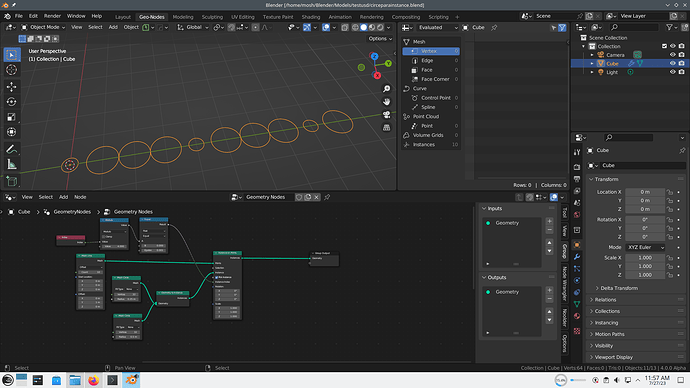The width and height of the screenshot is (690, 388).
Task: Select the Annotate tool
Action: pos(11,150)
